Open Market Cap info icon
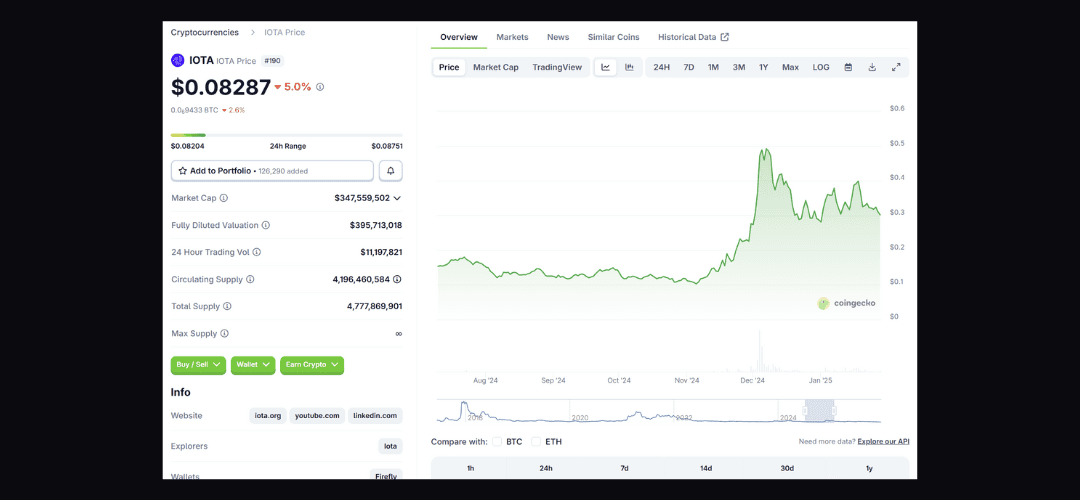Image resolution: width=1080 pixels, height=500 pixels. [224, 198]
